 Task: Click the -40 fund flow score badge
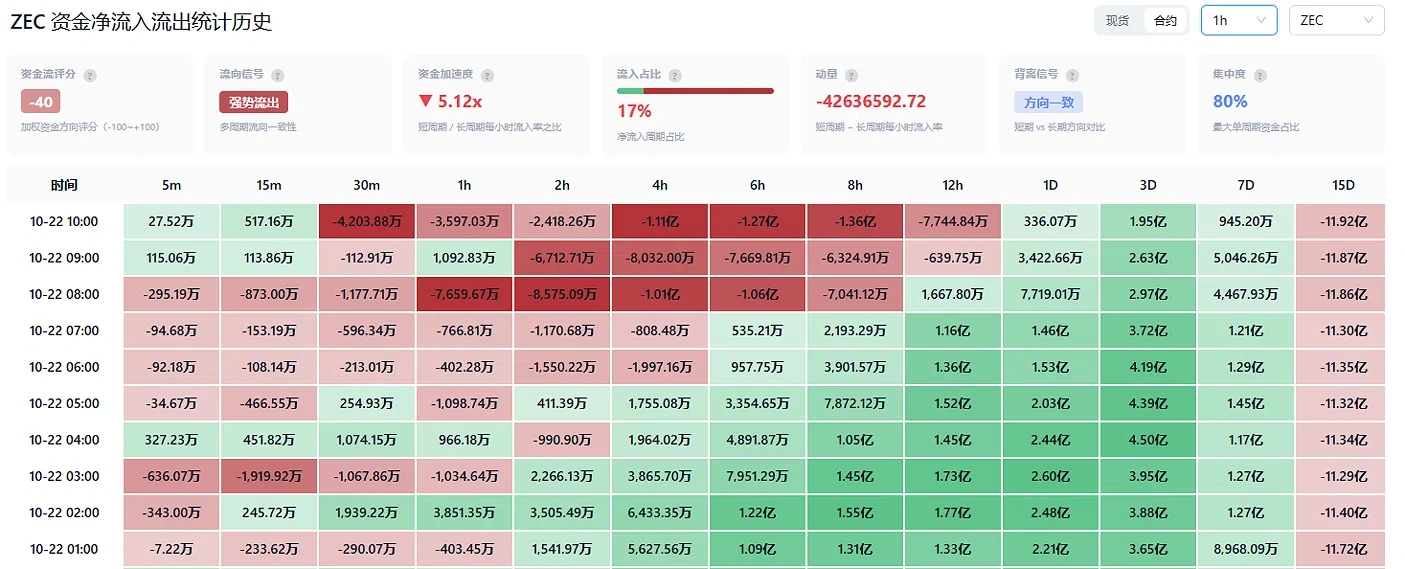click(x=41, y=102)
